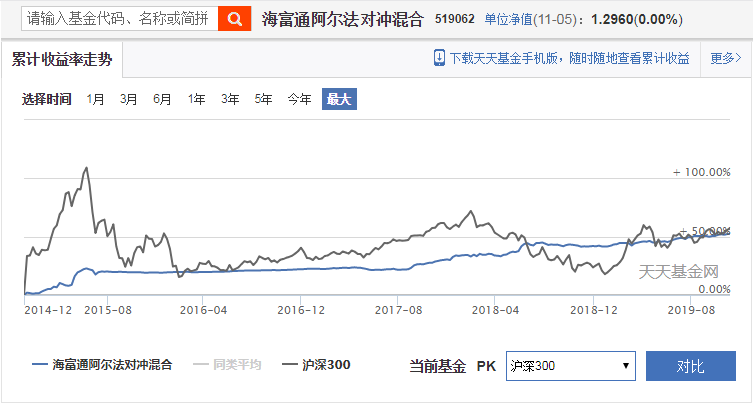Select the 6月 time range

tap(162, 99)
